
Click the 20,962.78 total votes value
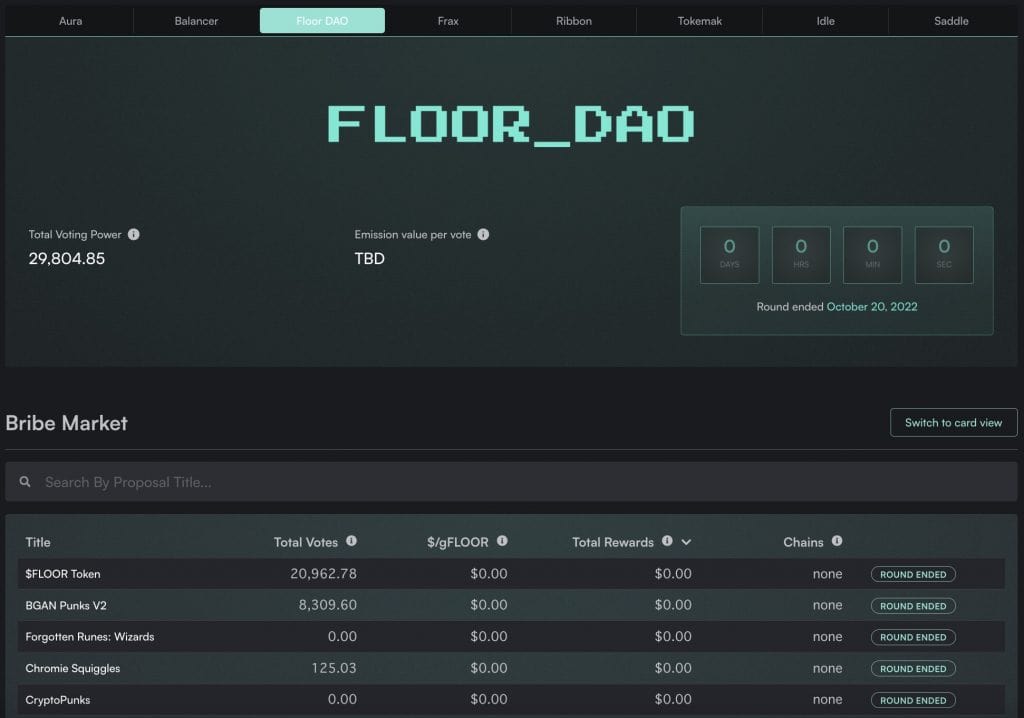click(323, 574)
